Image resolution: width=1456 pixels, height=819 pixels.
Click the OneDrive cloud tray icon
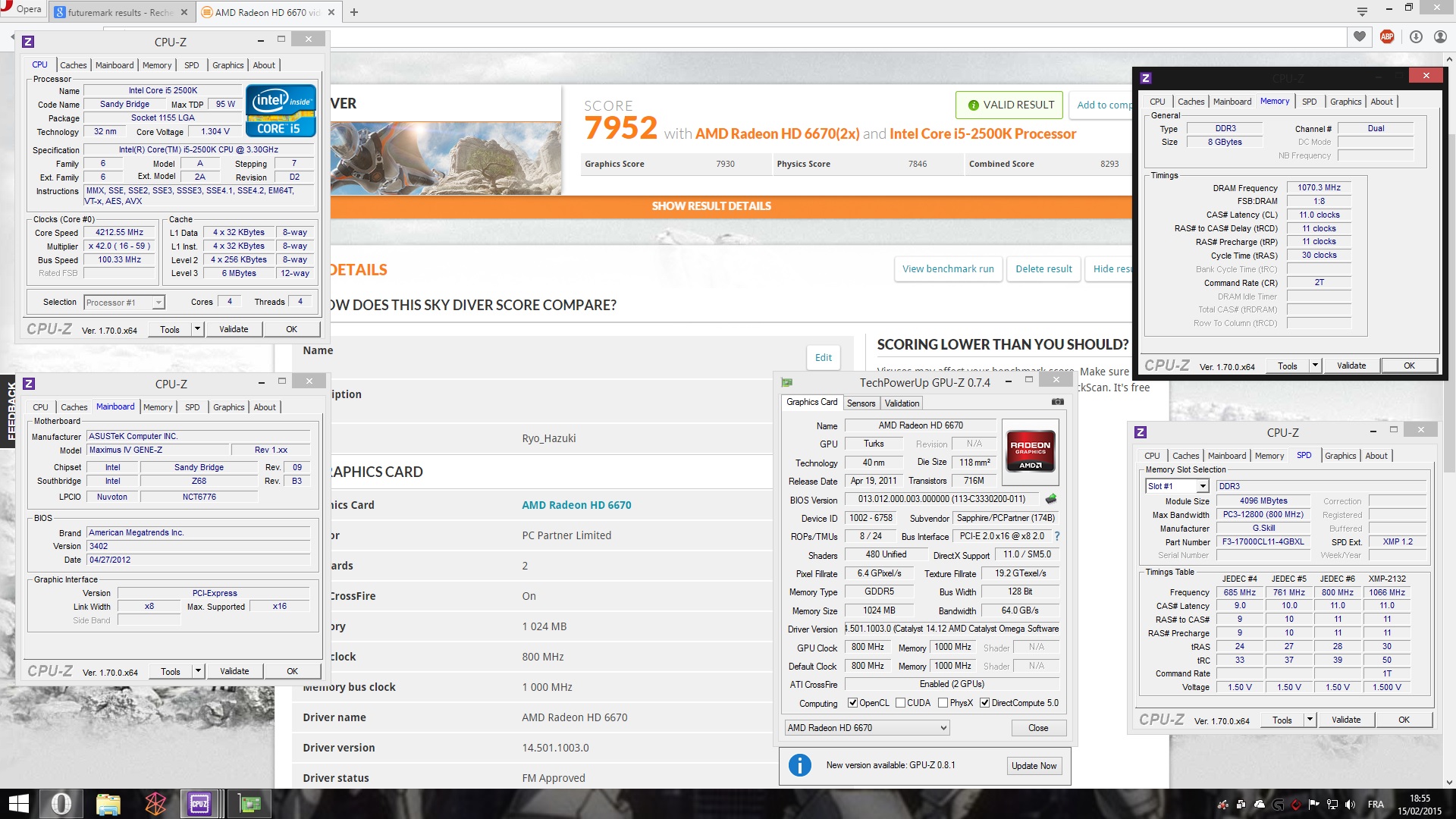click(x=1260, y=805)
